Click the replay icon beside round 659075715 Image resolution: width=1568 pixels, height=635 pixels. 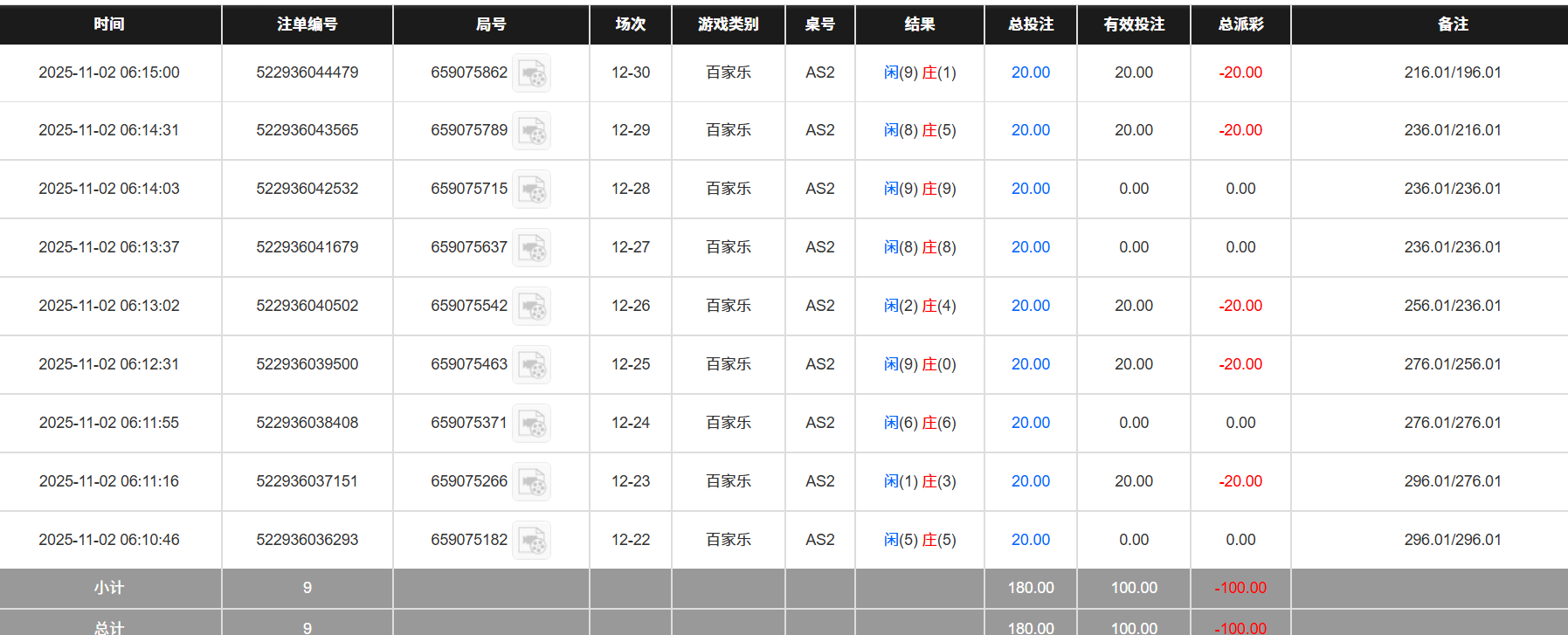531,190
